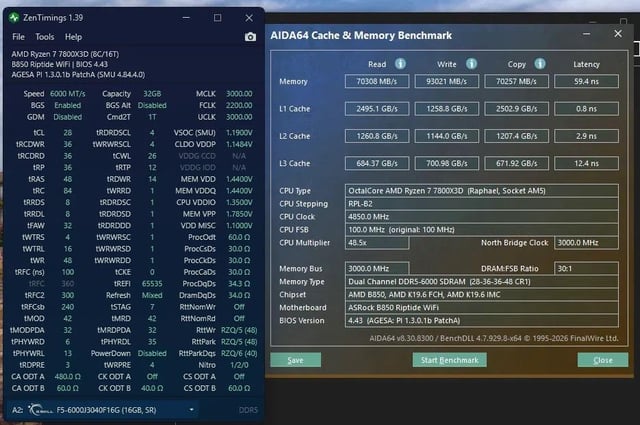
Task: Close the AIDA64 benchmark window via X
Action: [x=618, y=34]
